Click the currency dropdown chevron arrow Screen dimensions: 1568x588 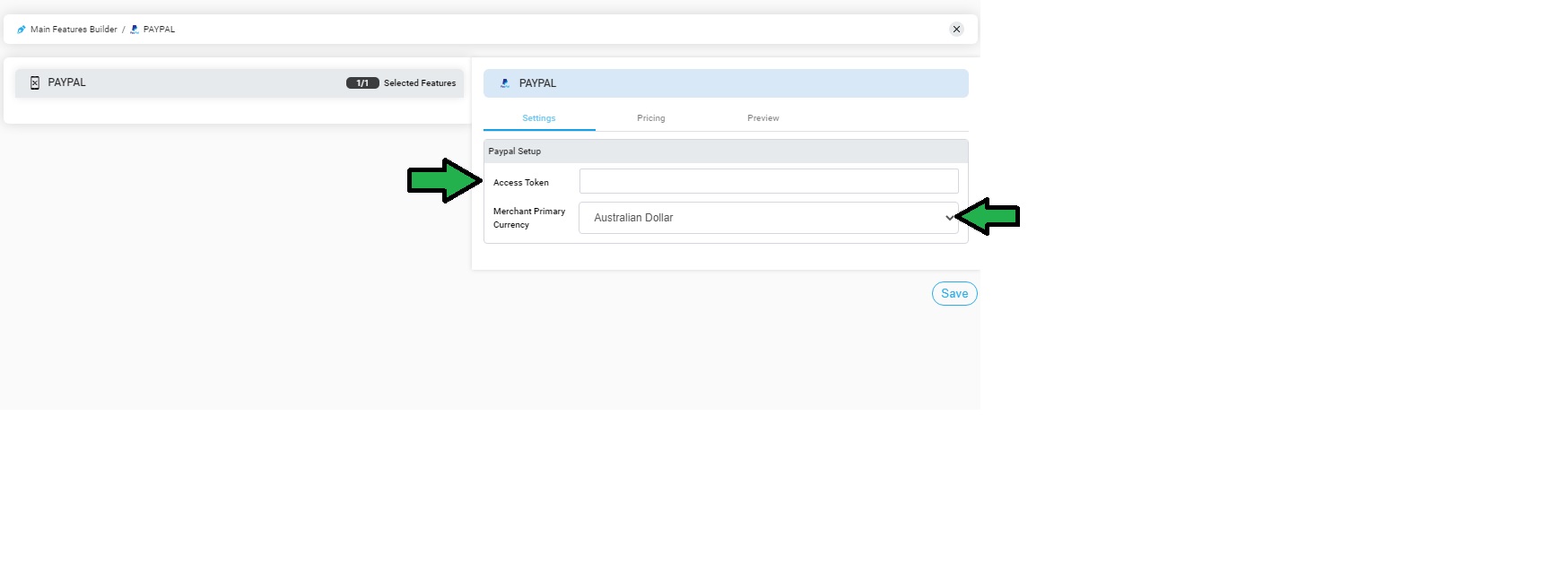[949, 218]
